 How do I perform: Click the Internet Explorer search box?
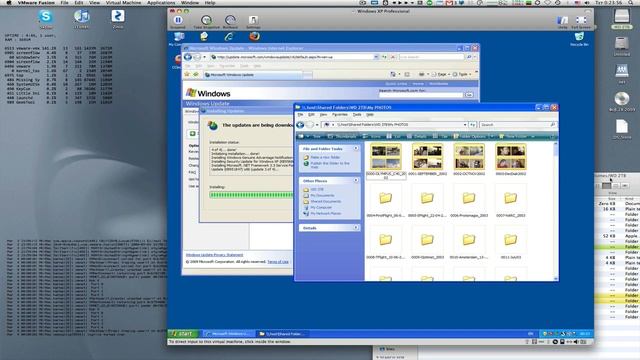431,57
